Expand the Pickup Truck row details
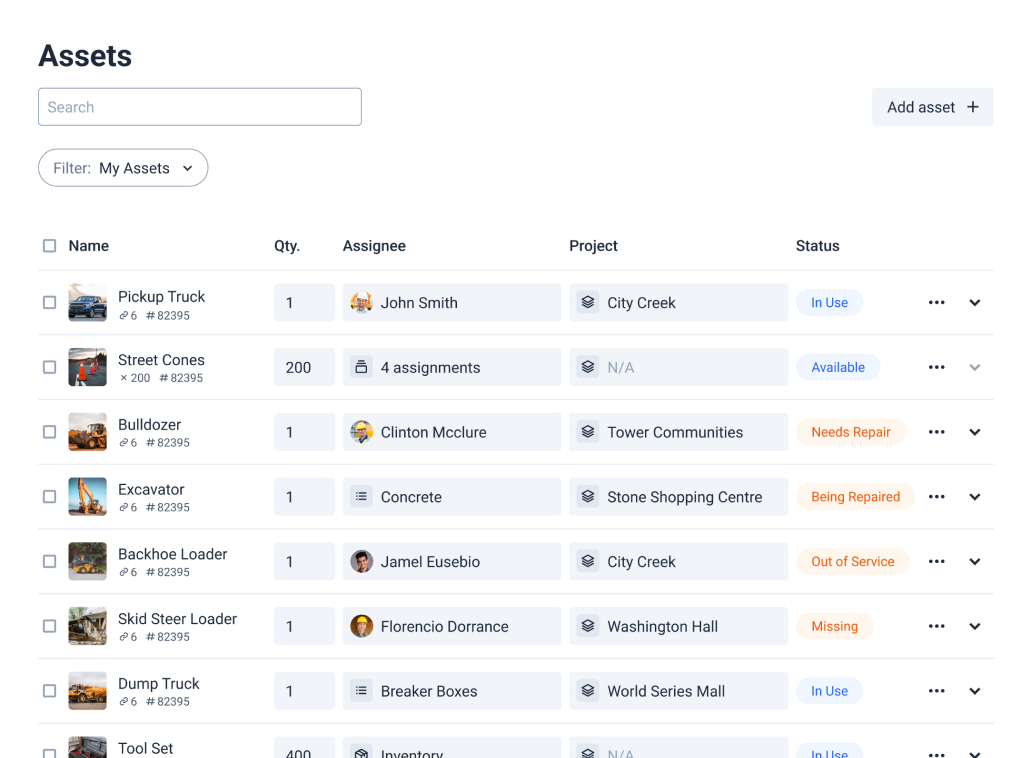Screen dimensions: 1032x758 [x=975, y=303]
